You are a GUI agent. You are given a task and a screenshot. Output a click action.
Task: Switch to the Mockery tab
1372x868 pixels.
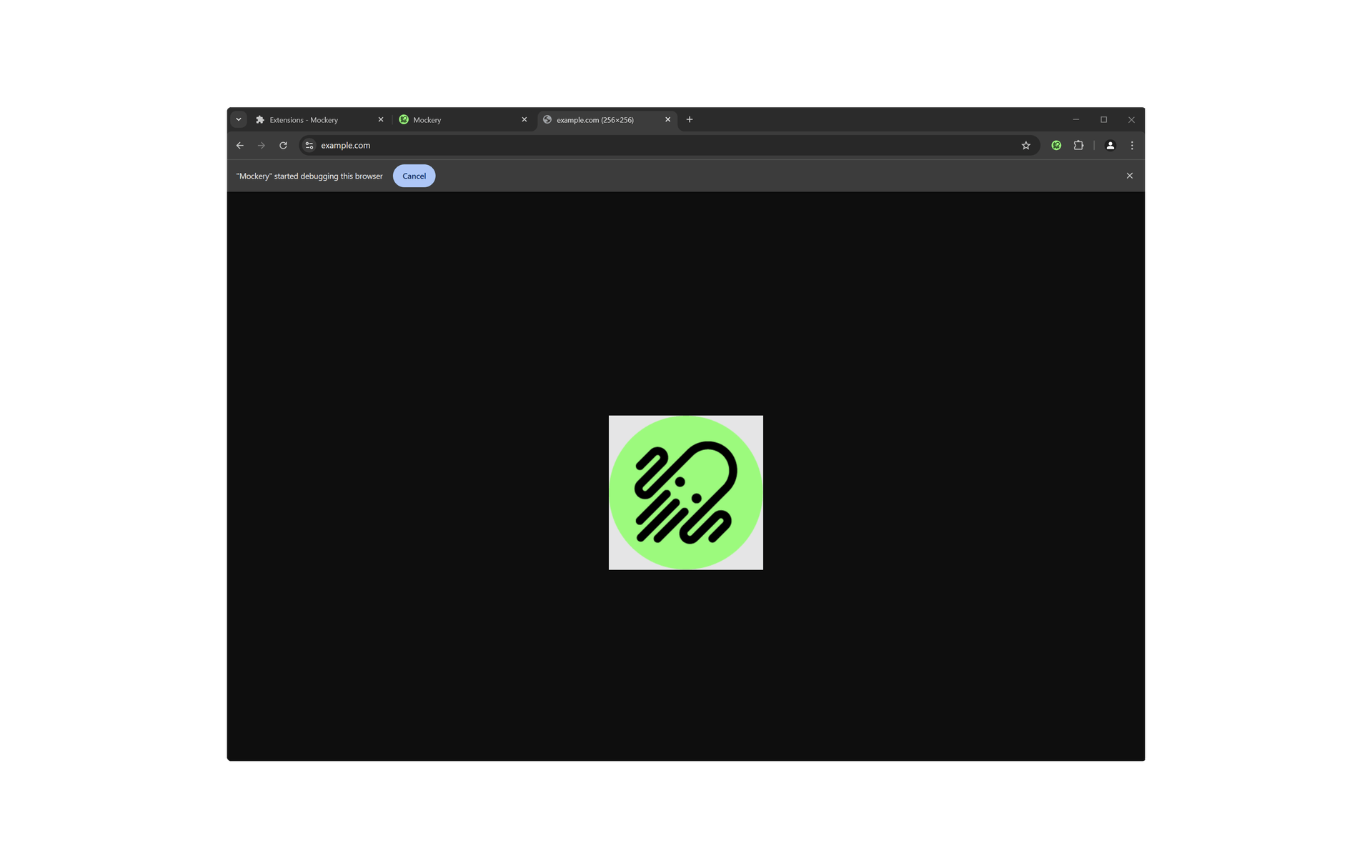463,119
